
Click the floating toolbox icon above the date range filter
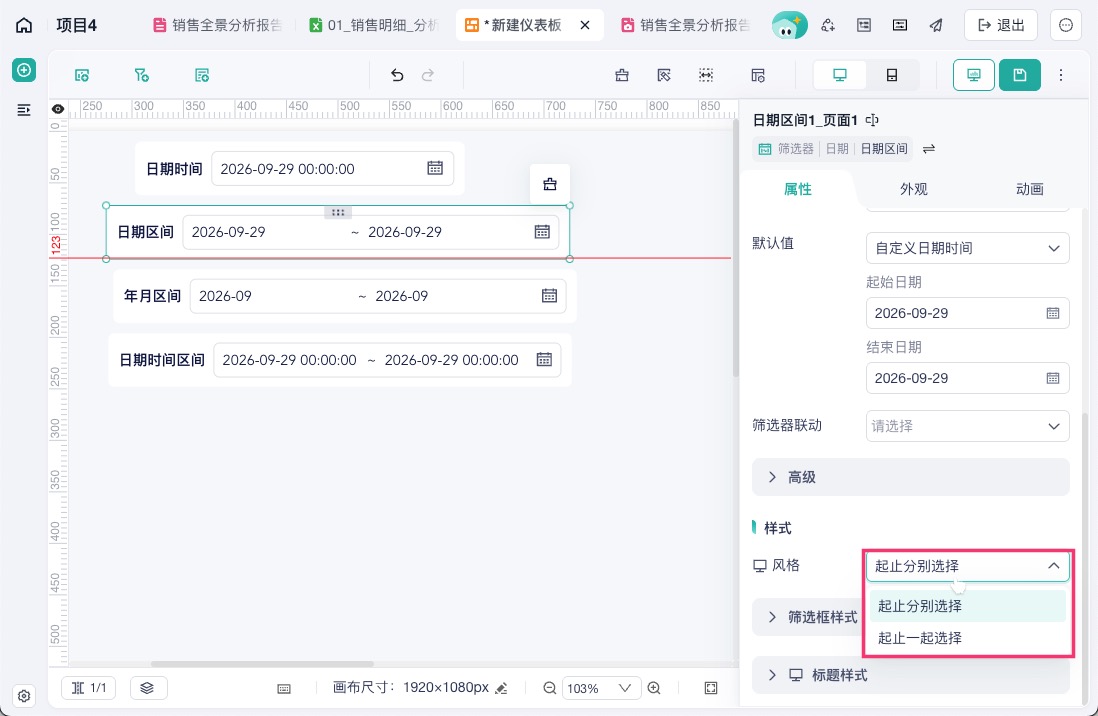[x=550, y=184]
